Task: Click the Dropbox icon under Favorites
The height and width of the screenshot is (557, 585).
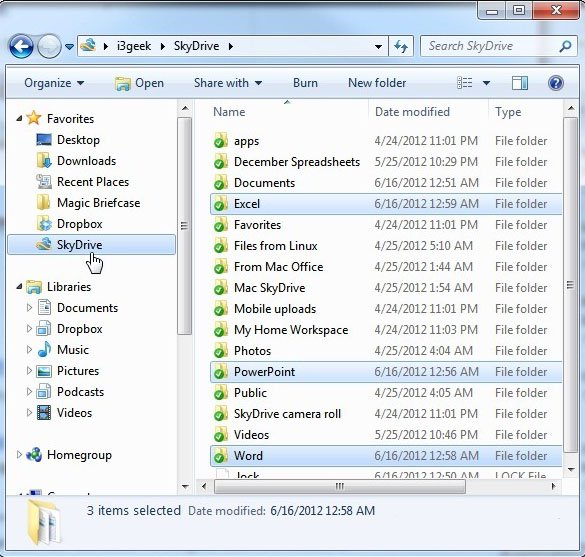Action: [44, 223]
